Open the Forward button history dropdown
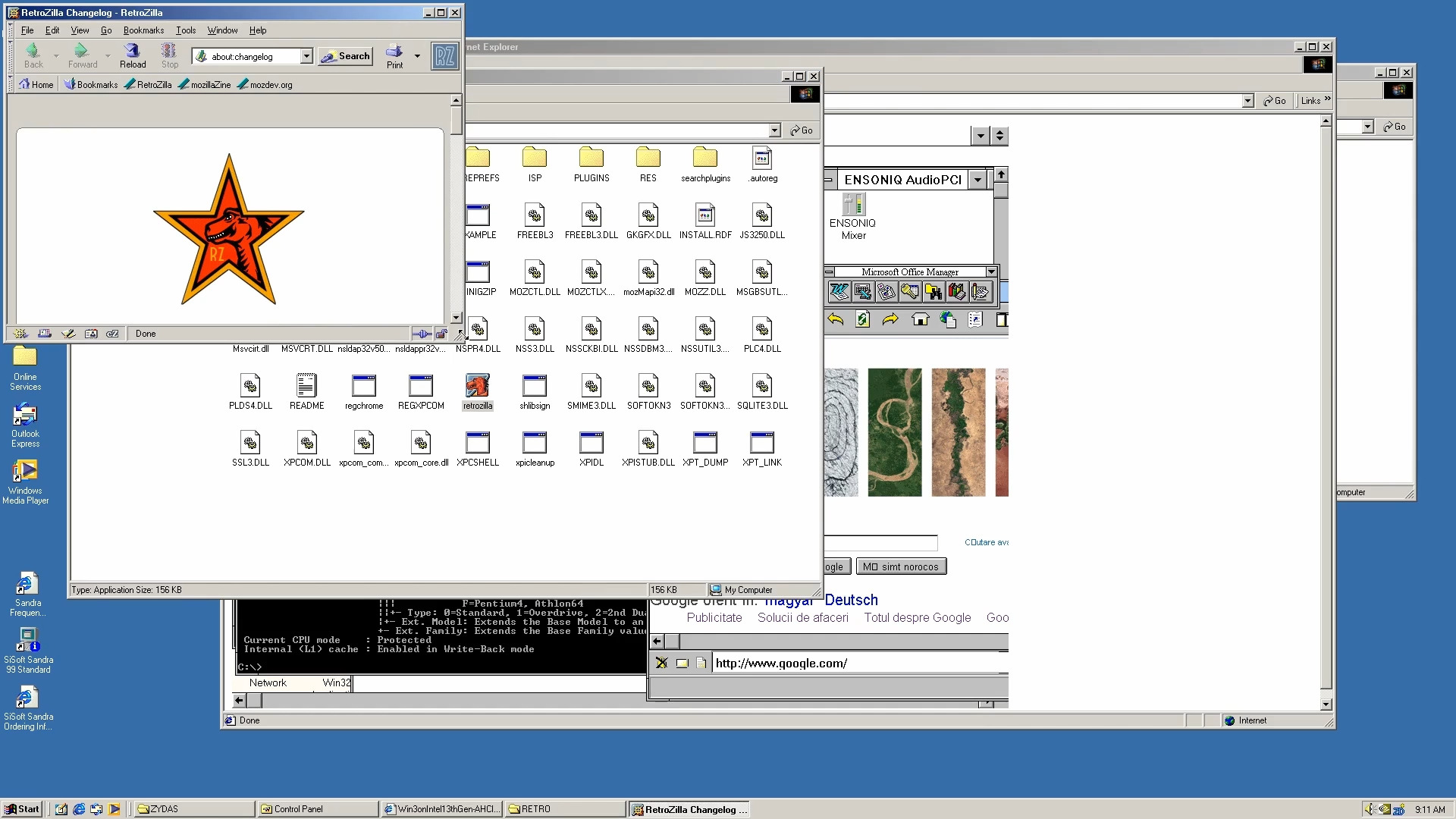Viewport: 1456px width, 819px height. (x=108, y=56)
